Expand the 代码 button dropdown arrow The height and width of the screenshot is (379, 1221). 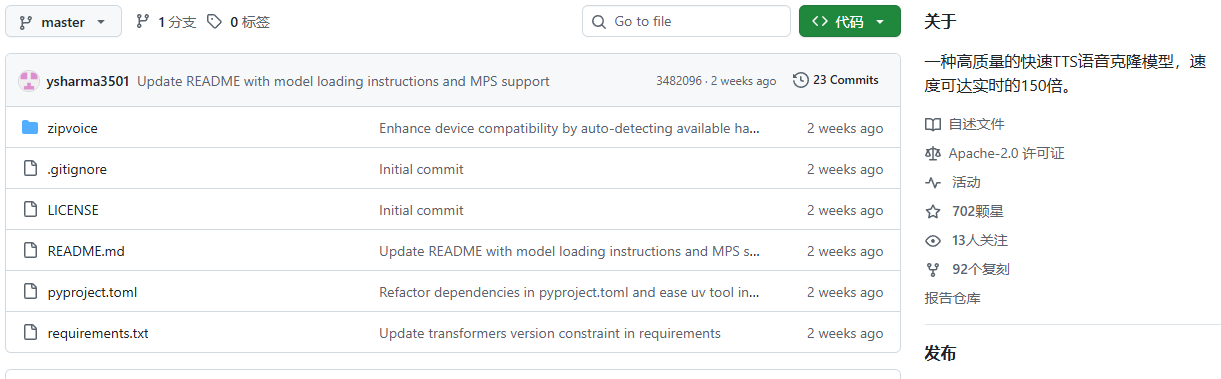pyautogui.click(x=880, y=21)
